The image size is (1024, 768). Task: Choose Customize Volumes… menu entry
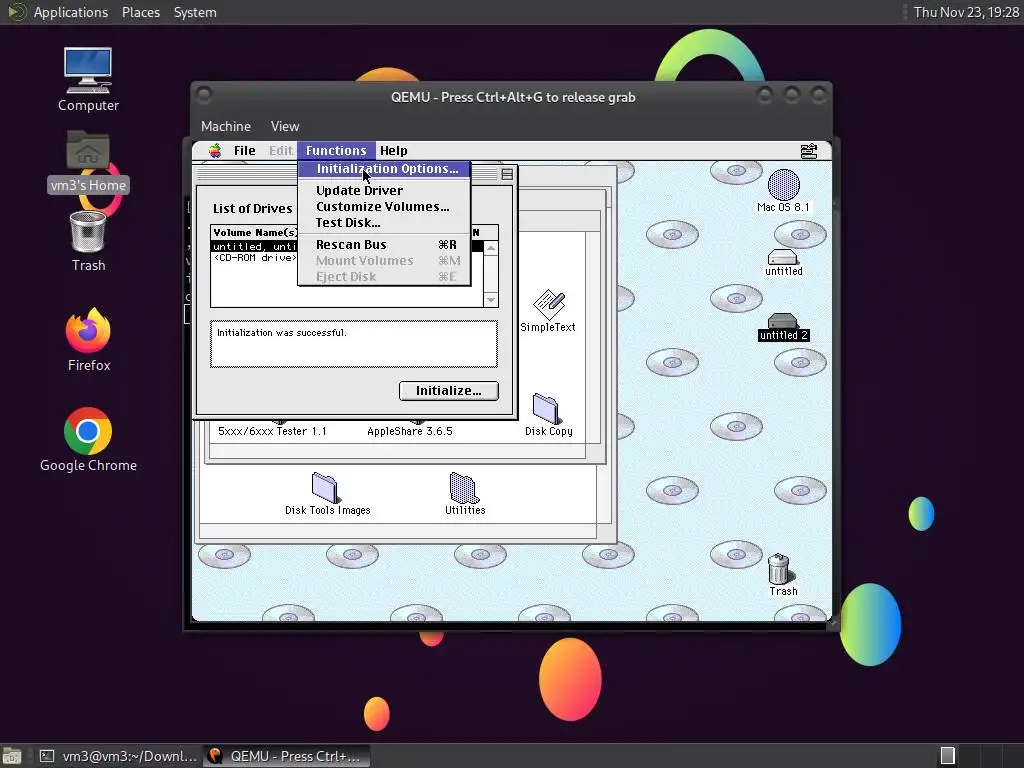point(384,207)
